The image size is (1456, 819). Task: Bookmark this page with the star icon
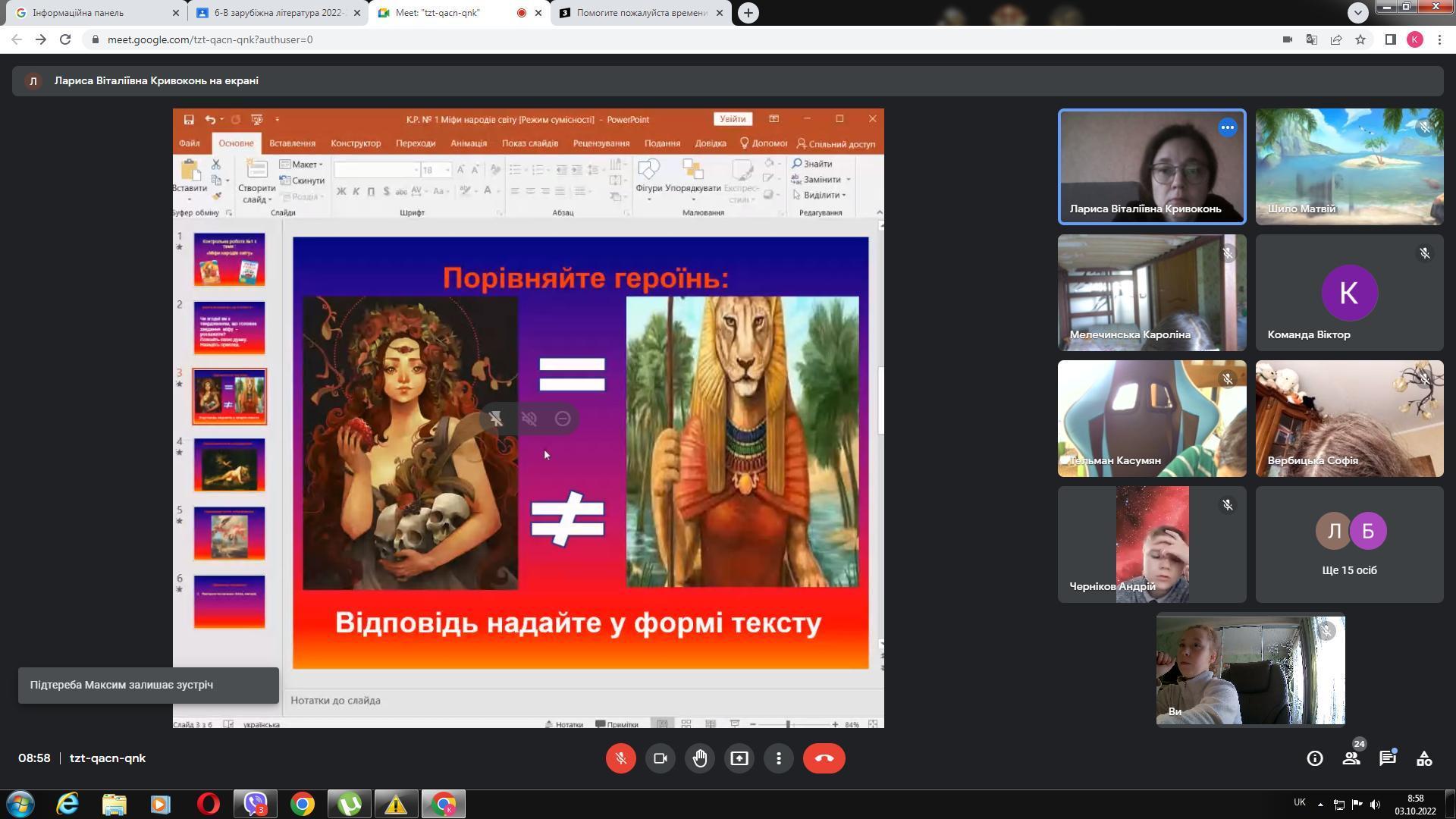click(1360, 39)
